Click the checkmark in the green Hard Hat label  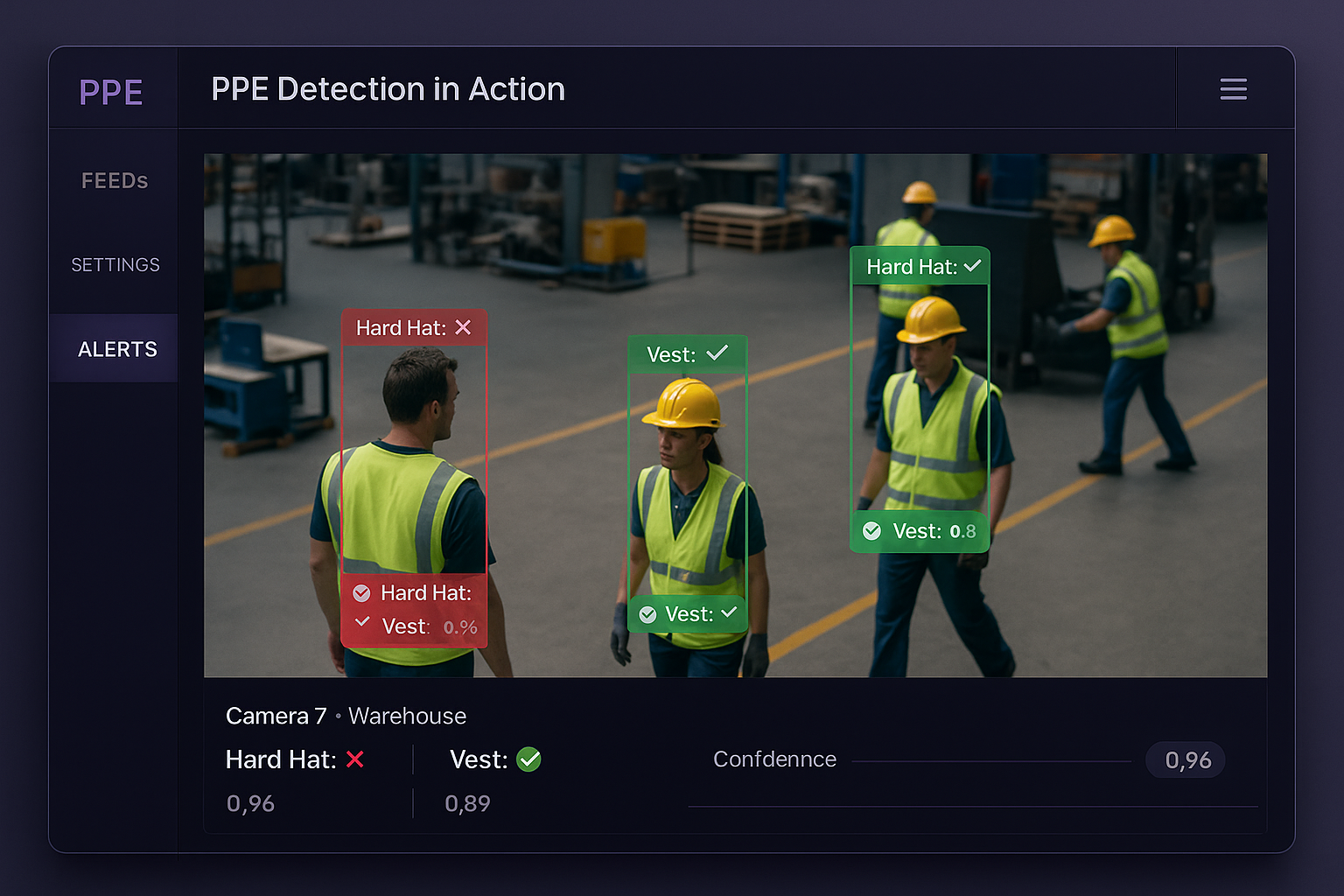tap(974, 267)
